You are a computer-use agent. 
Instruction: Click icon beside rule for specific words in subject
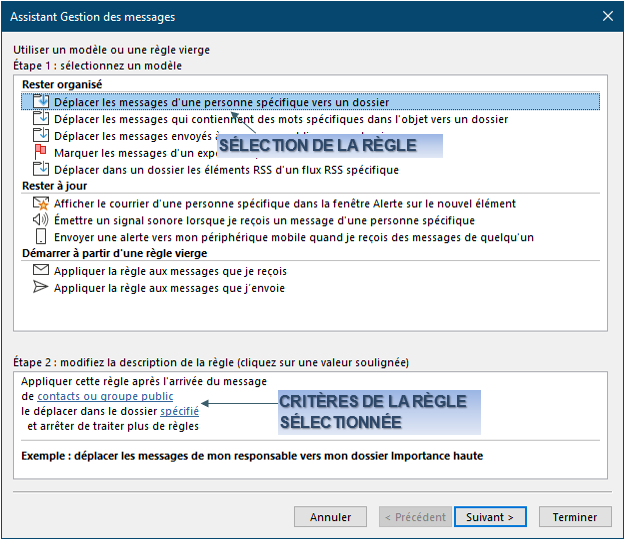coord(41,118)
